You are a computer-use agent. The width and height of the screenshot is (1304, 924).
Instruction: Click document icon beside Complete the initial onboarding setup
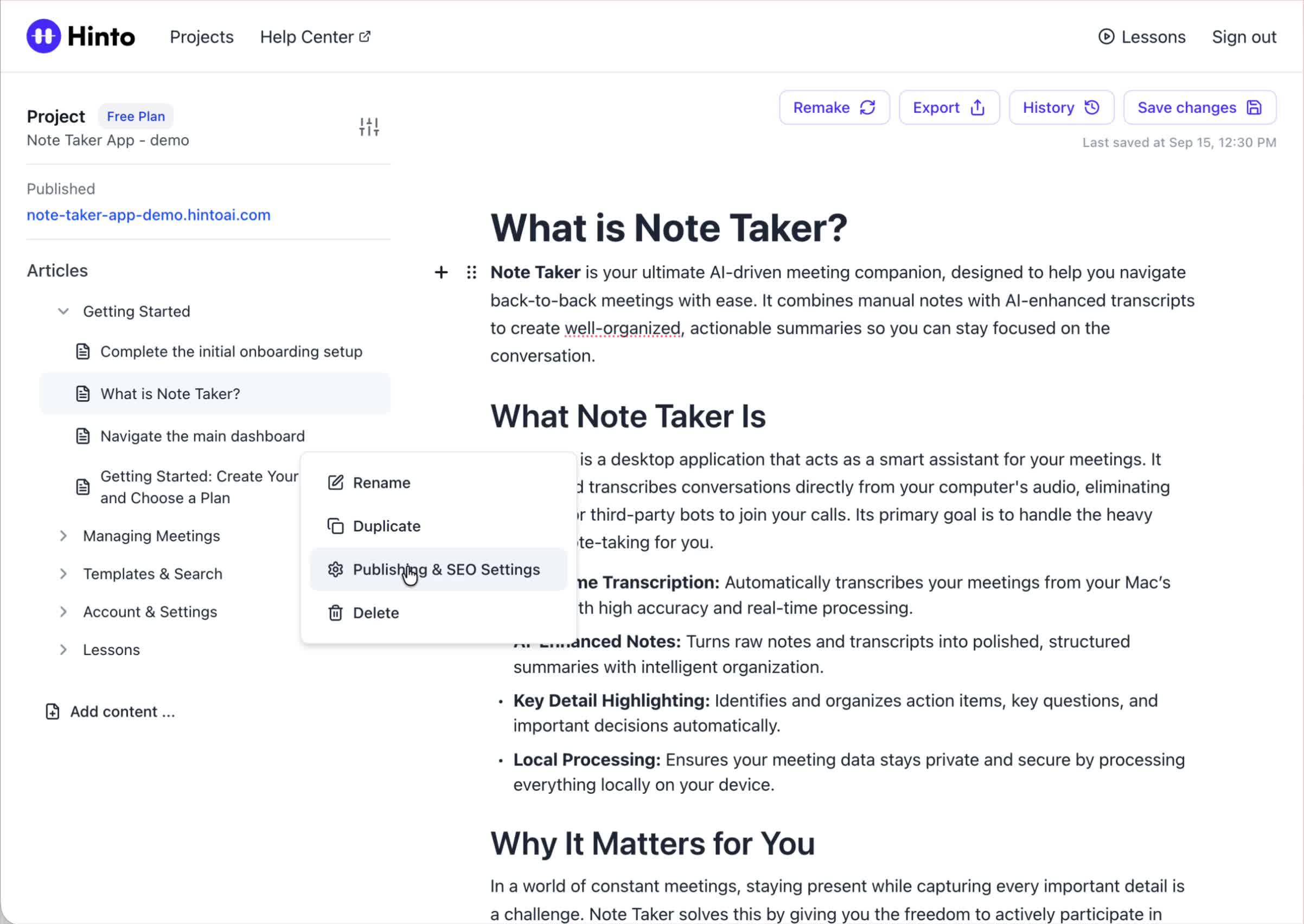pos(83,351)
